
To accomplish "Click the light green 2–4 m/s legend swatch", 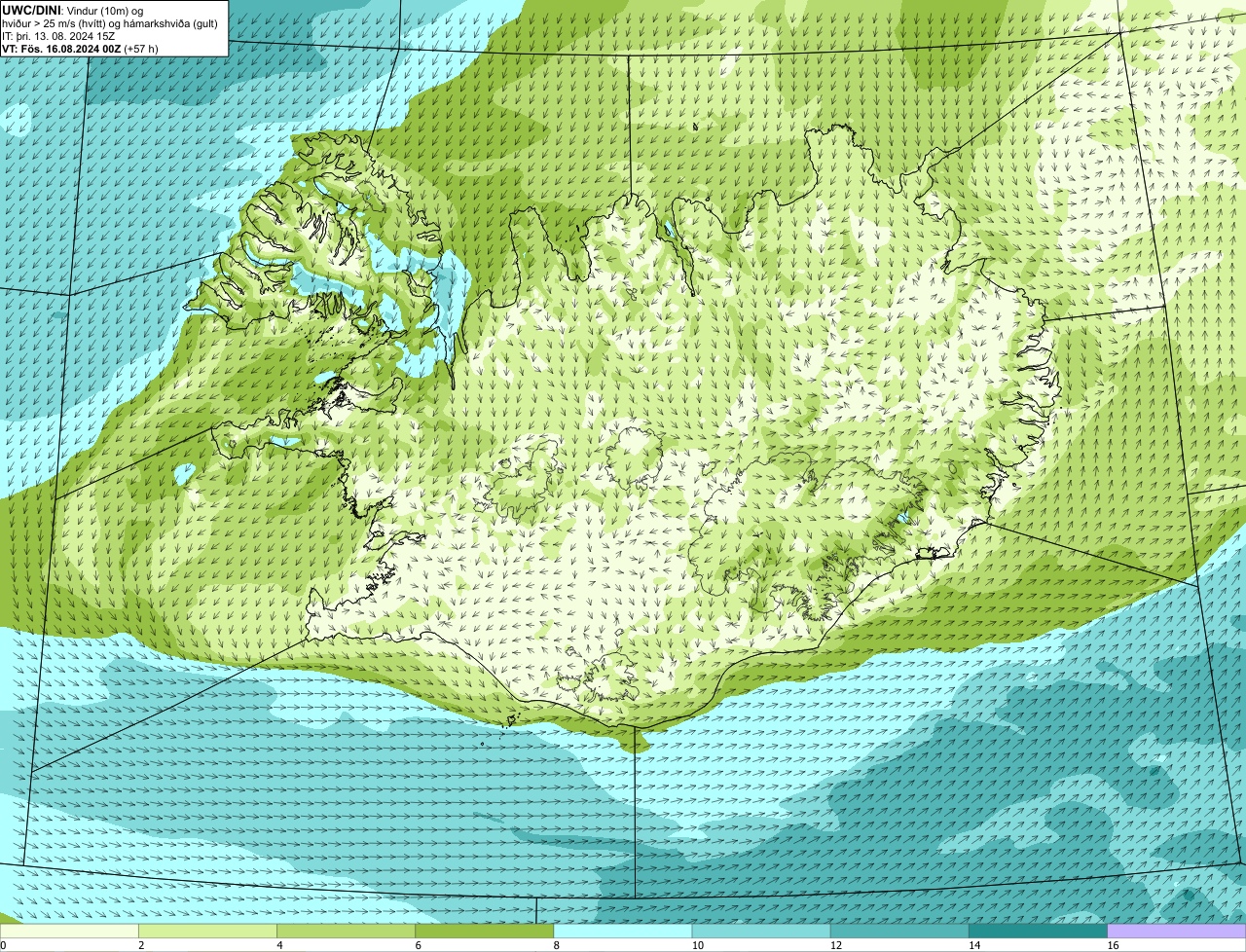I will [x=207, y=932].
